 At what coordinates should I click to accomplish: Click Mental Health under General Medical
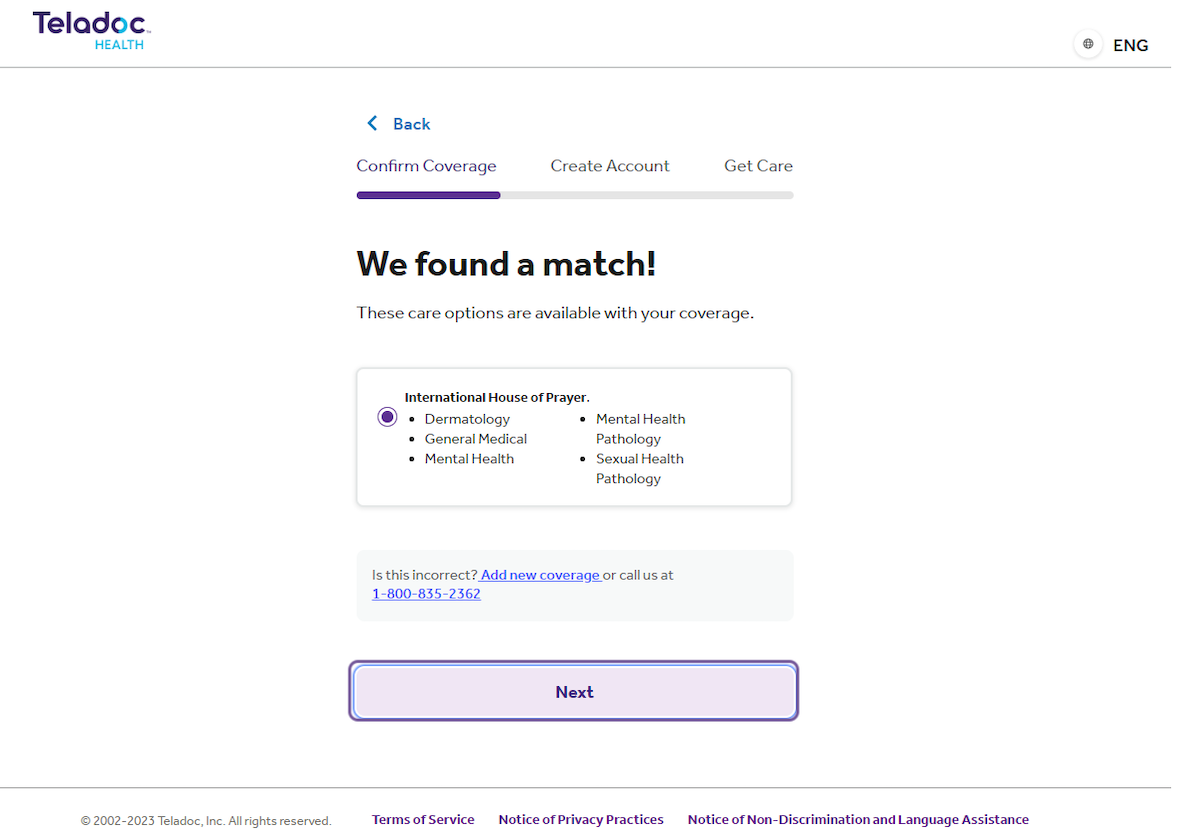click(469, 459)
